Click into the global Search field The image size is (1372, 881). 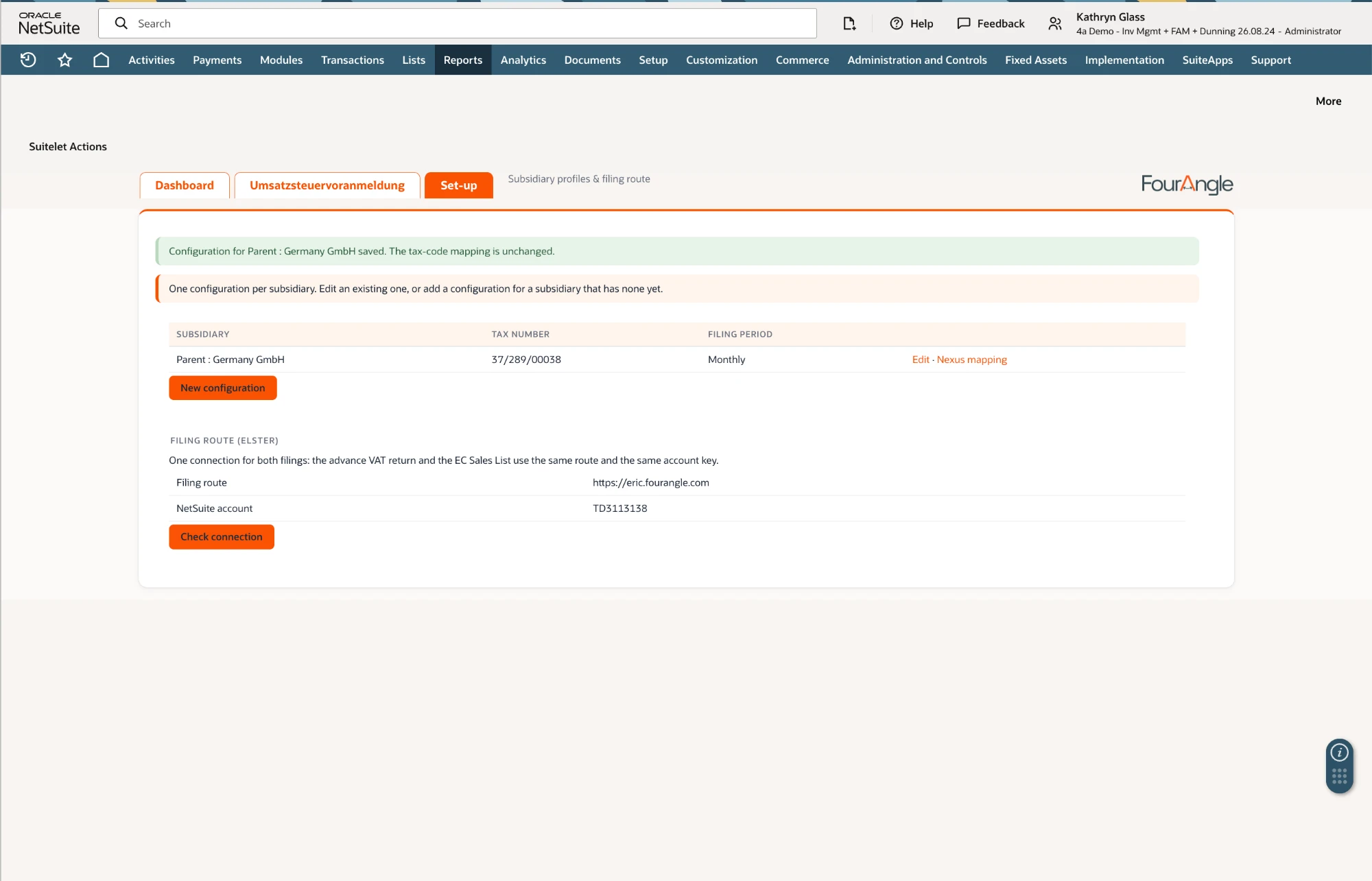point(458,23)
